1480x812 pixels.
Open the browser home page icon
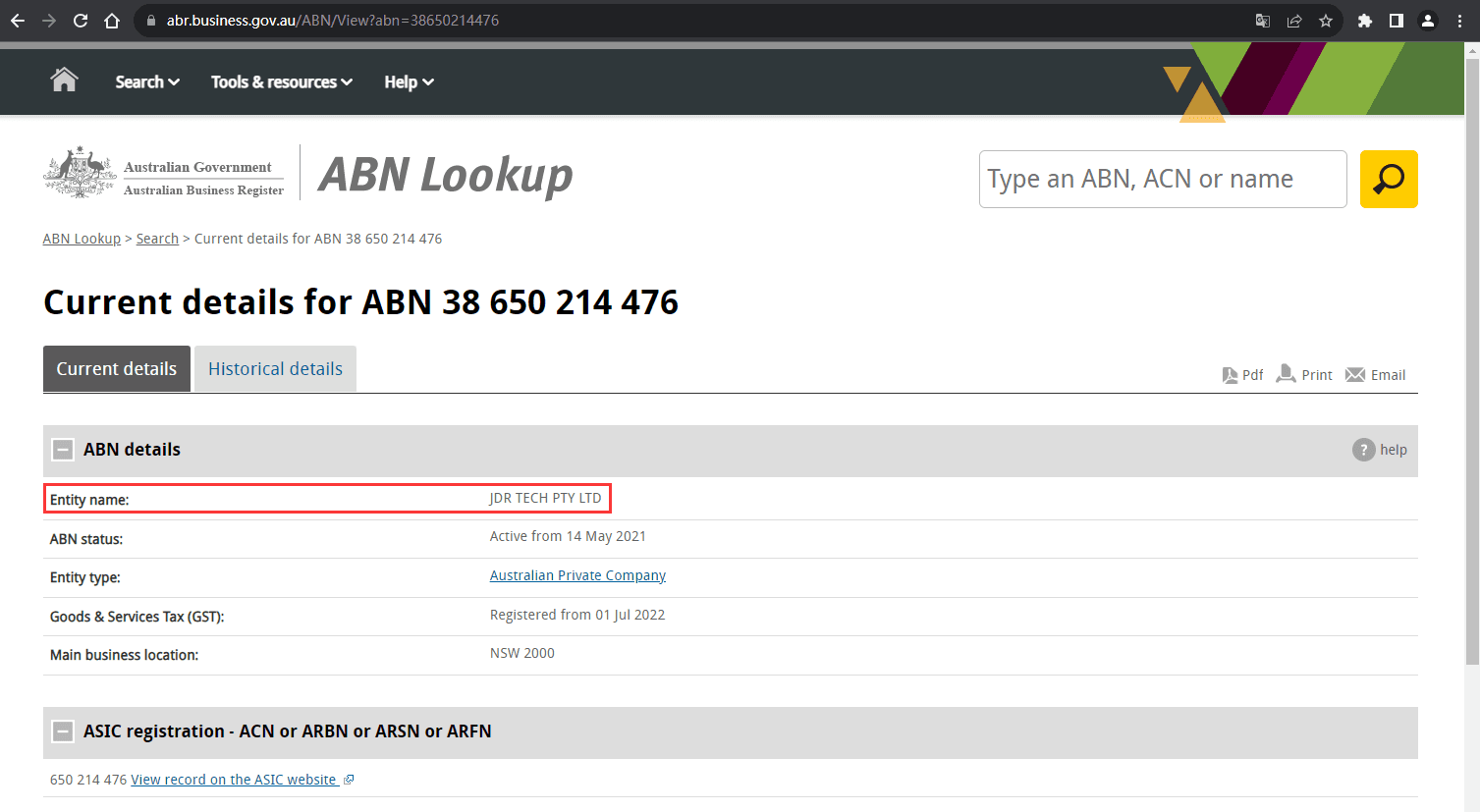coord(112,21)
